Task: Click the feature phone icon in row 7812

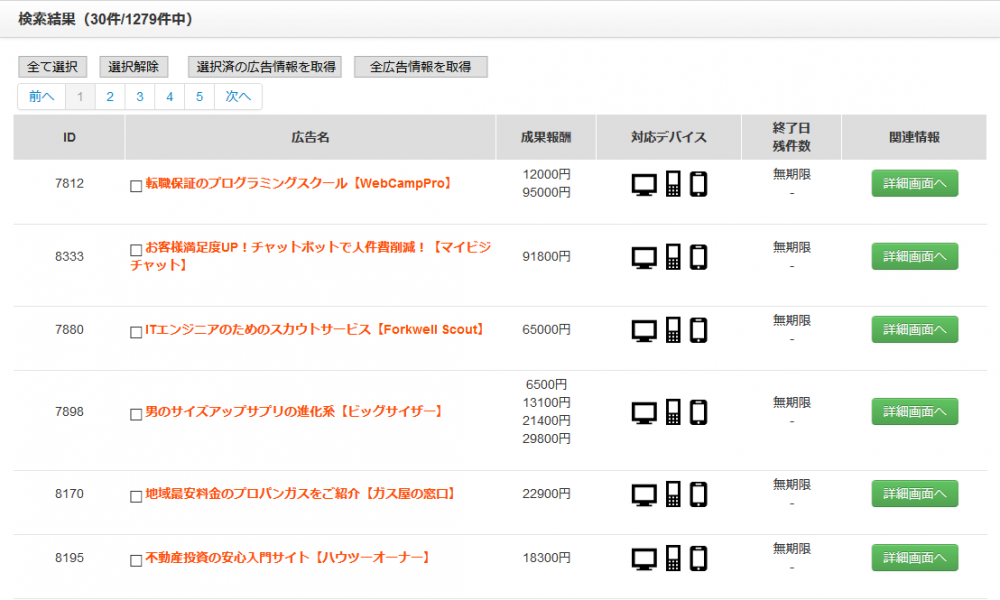Action: pyautogui.click(x=673, y=184)
